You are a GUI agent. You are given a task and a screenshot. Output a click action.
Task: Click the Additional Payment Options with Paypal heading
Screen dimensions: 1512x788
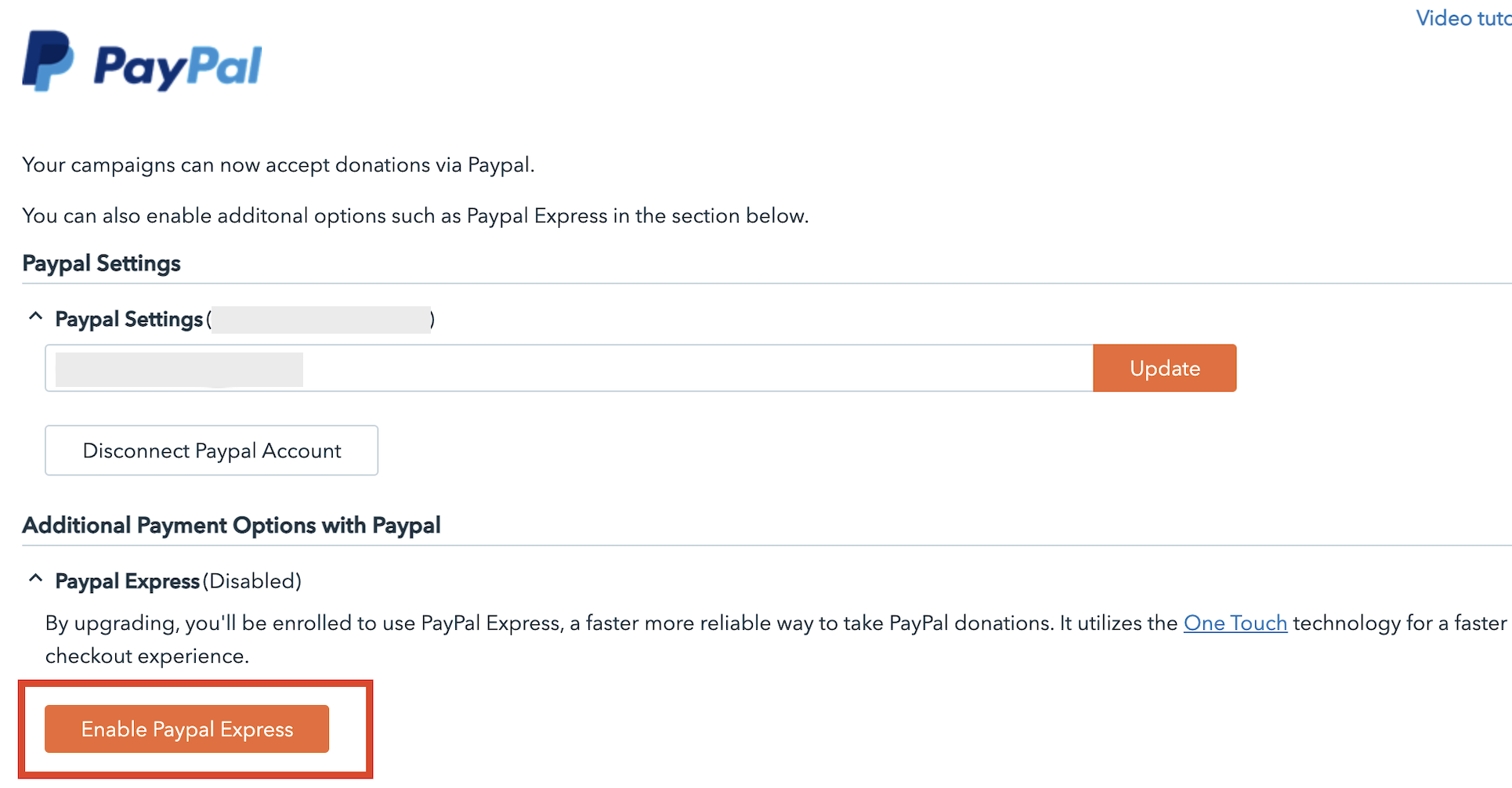[231, 526]
